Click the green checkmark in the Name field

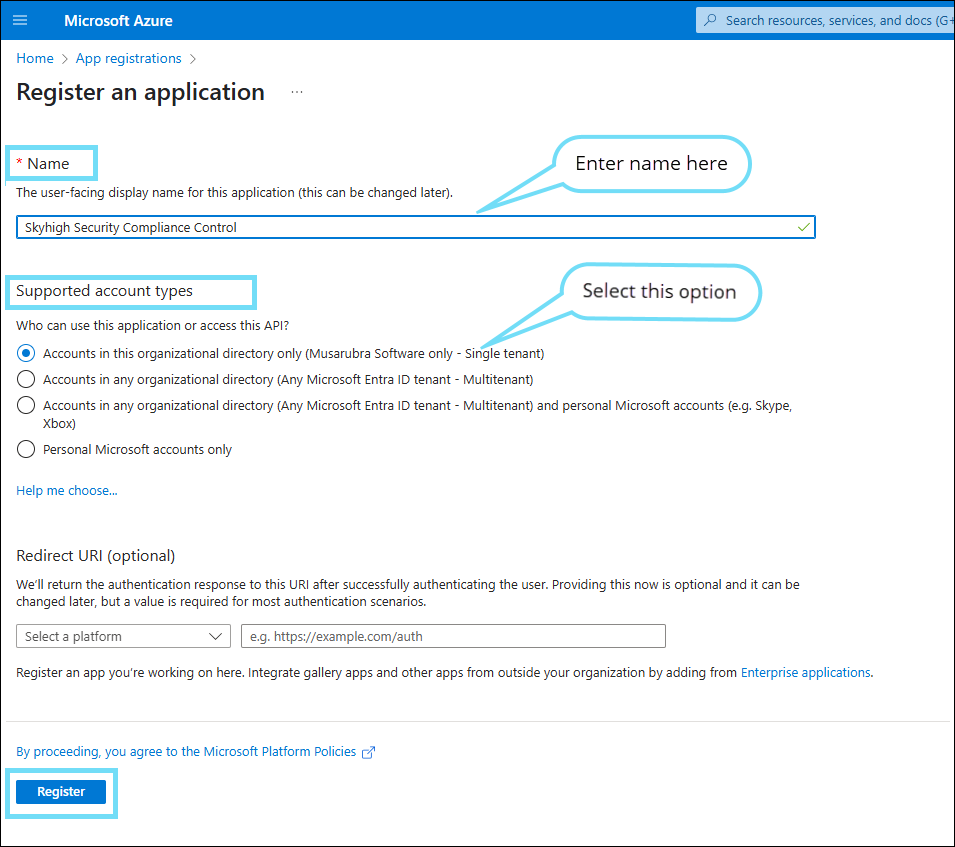[x=803, y=227]
